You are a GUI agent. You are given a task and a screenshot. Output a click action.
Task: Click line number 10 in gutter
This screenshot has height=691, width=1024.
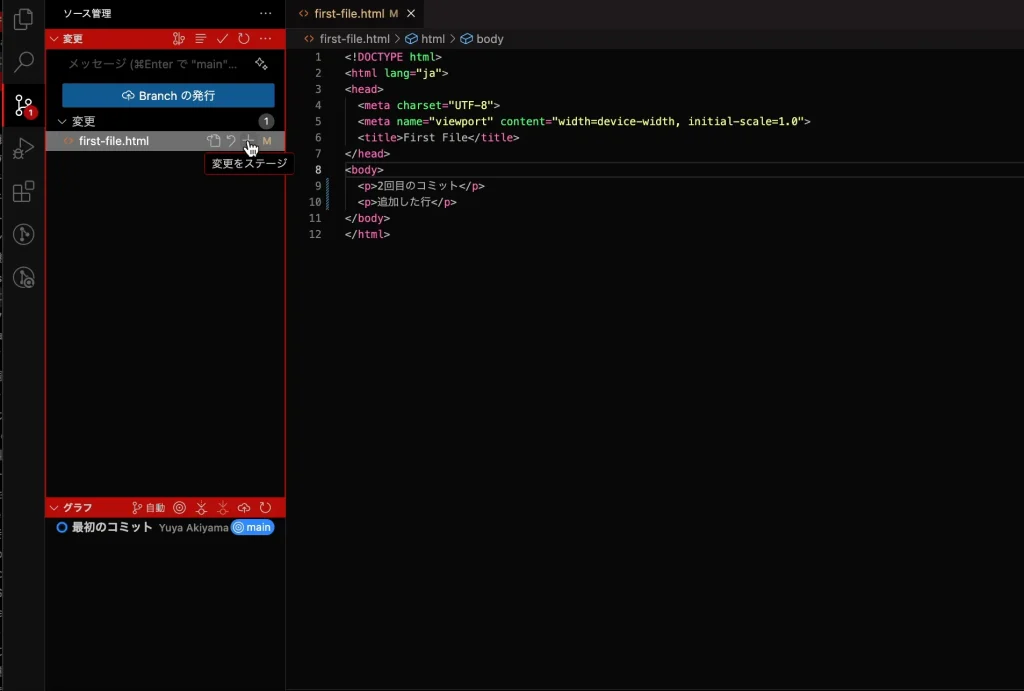[x=315, y=202]
